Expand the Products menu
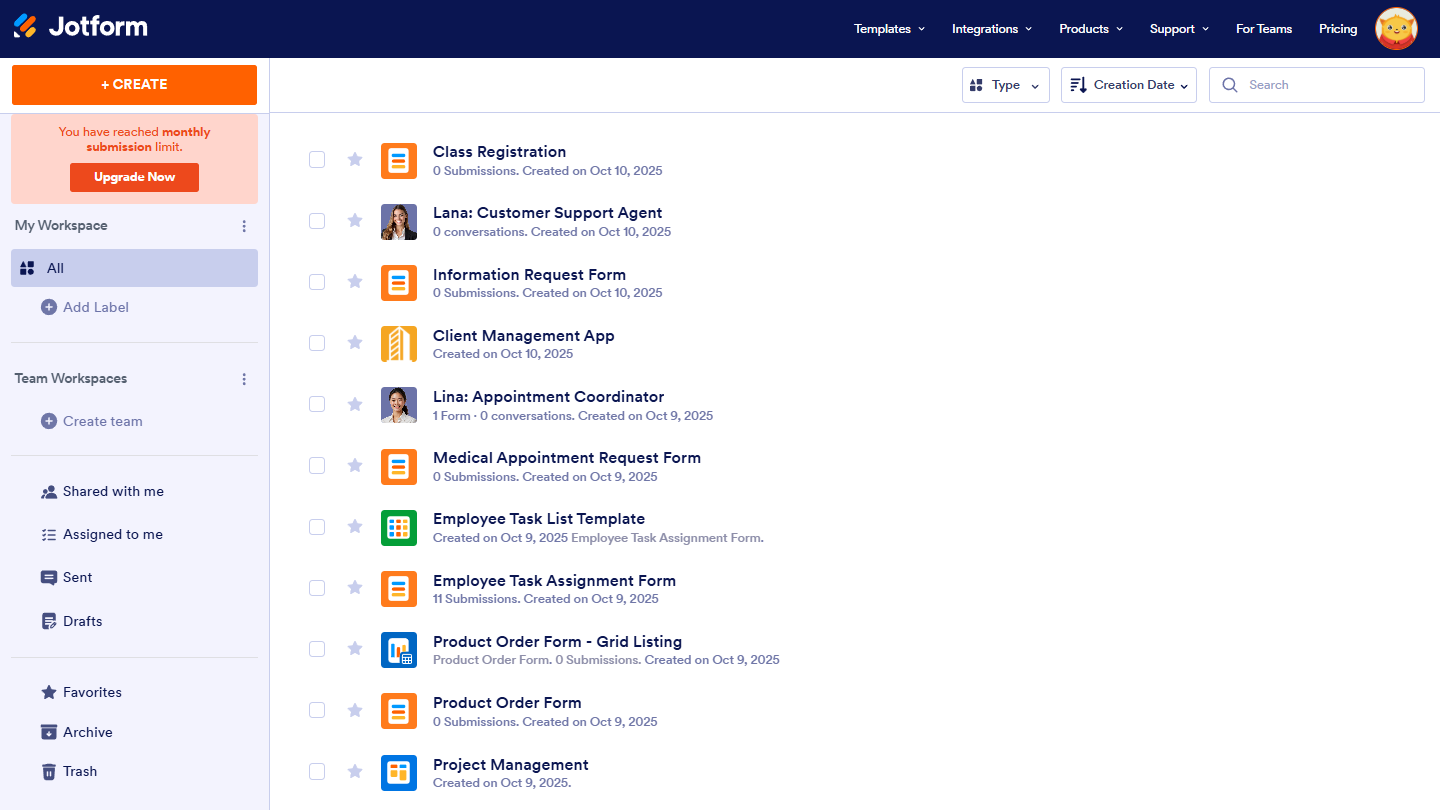 coord(1091,29)
